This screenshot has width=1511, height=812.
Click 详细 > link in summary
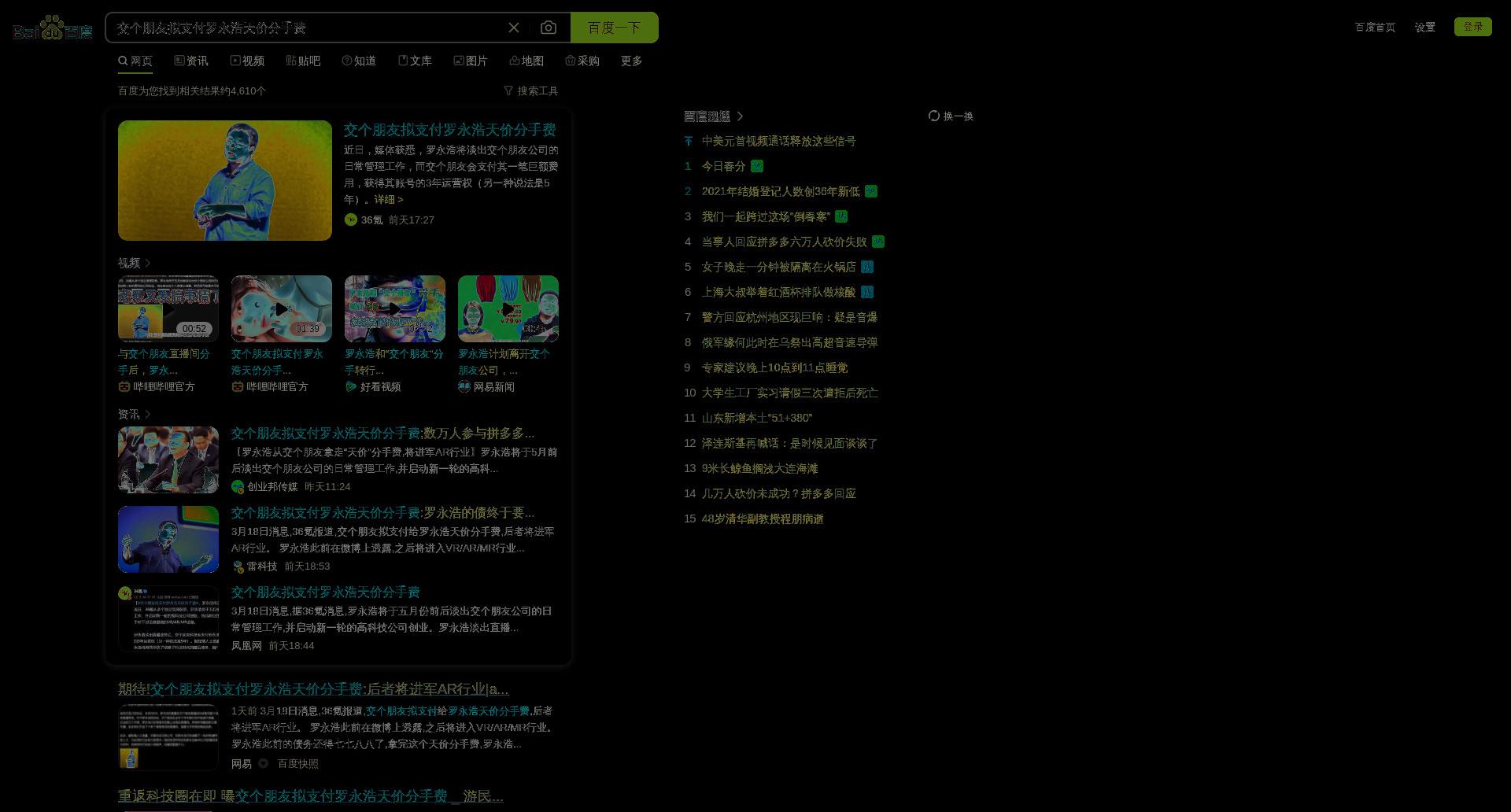click(389, 200)
